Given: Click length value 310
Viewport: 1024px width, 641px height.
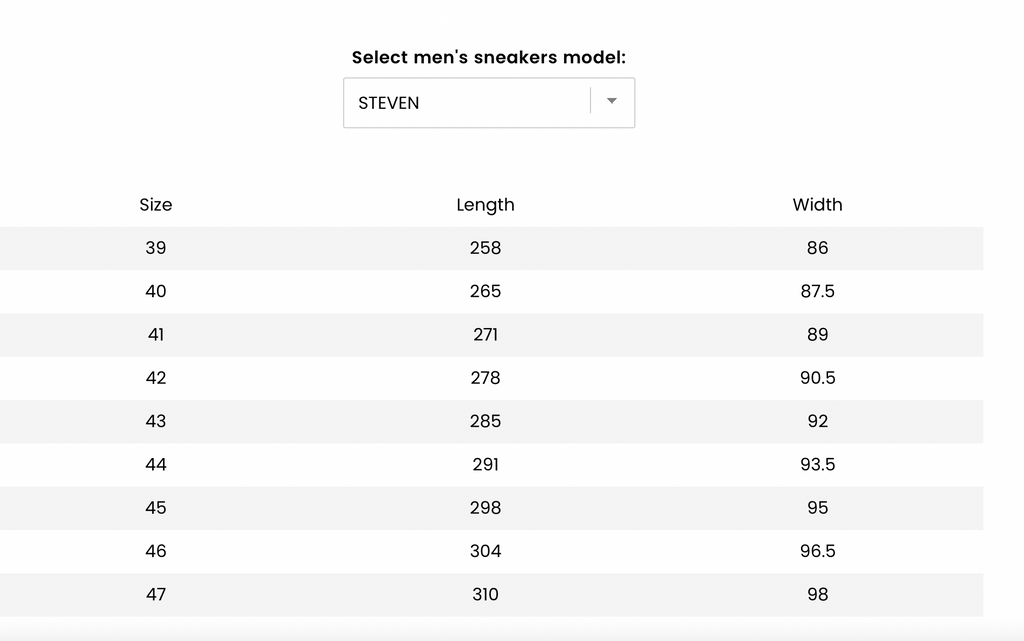Looking at the screenshot, I should (x=485, y=595).
